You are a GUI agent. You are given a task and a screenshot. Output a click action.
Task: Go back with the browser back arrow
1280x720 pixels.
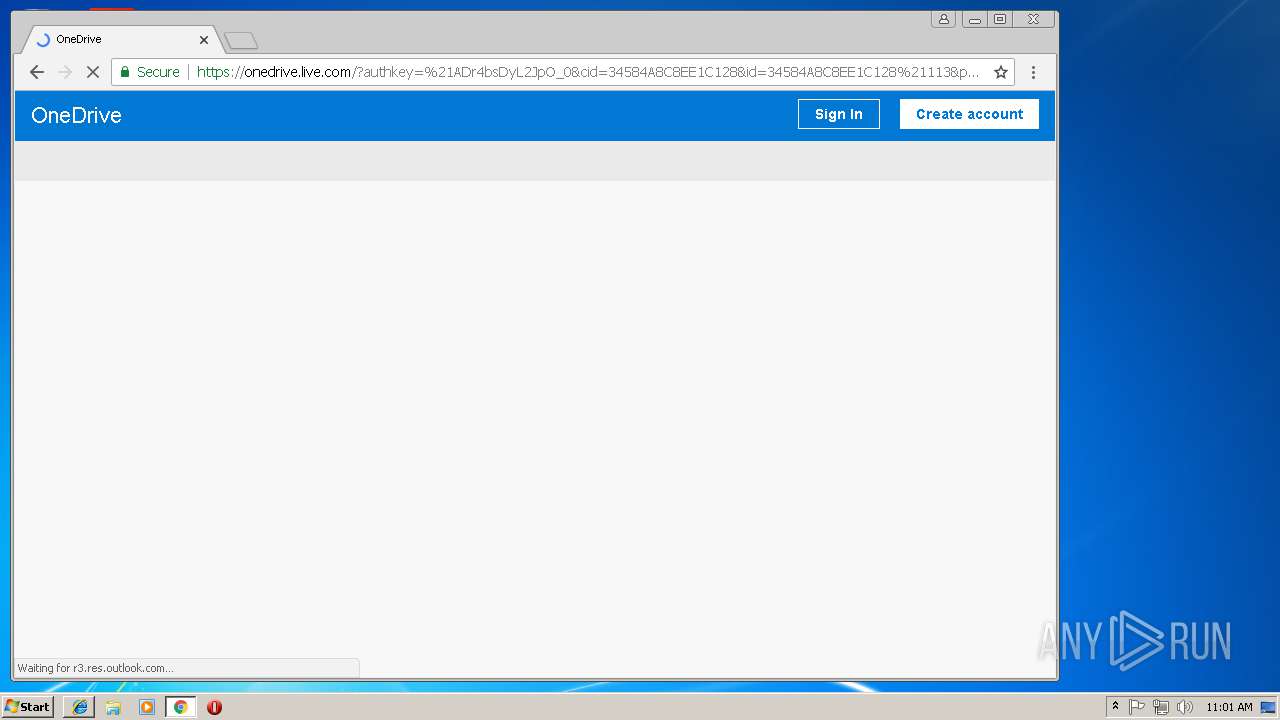tap(37, 72)
